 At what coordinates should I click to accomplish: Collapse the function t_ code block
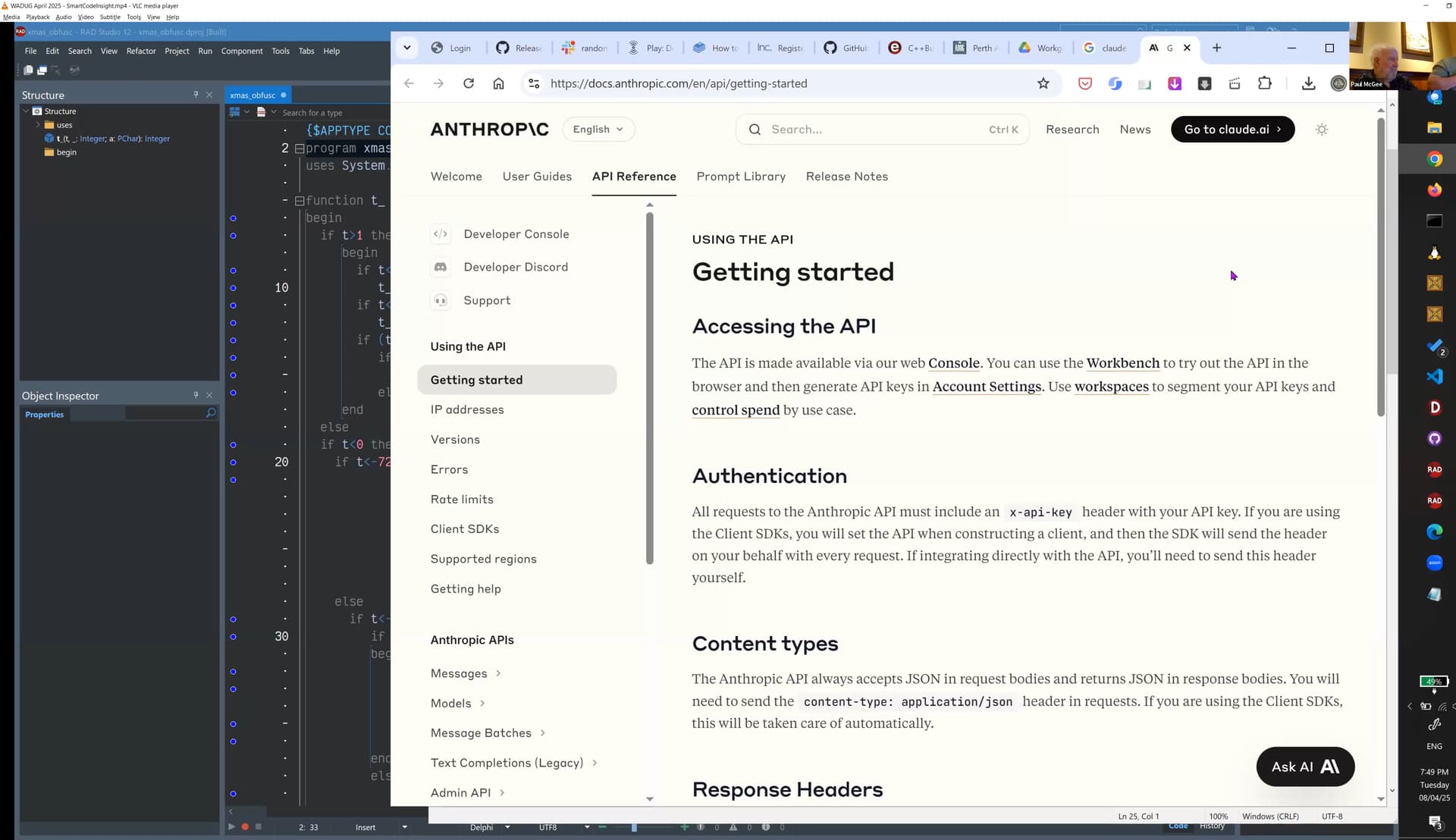[x=299, y=200]
